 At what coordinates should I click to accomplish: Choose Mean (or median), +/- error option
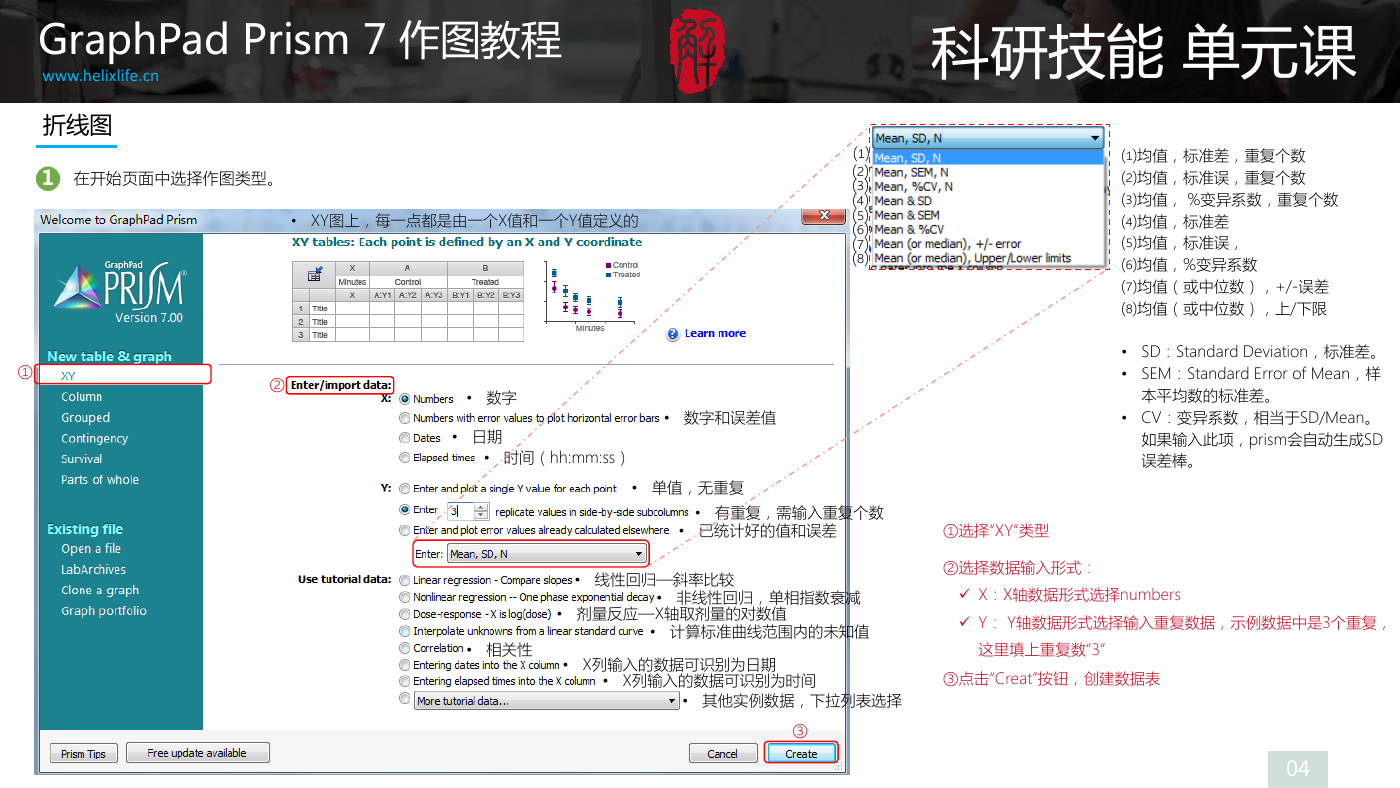pos(988,244)
